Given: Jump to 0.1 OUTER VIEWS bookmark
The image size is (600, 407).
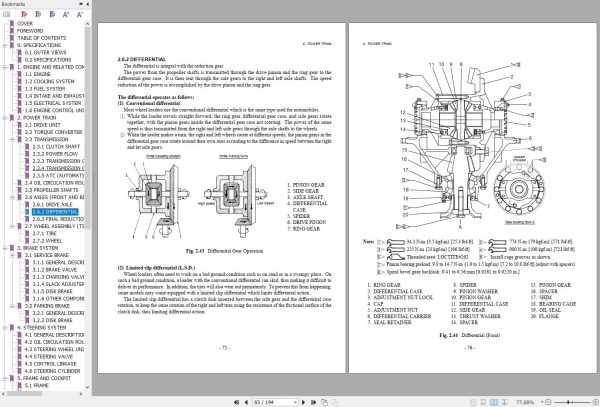Looking at the screenshot, I should [46, 52].
